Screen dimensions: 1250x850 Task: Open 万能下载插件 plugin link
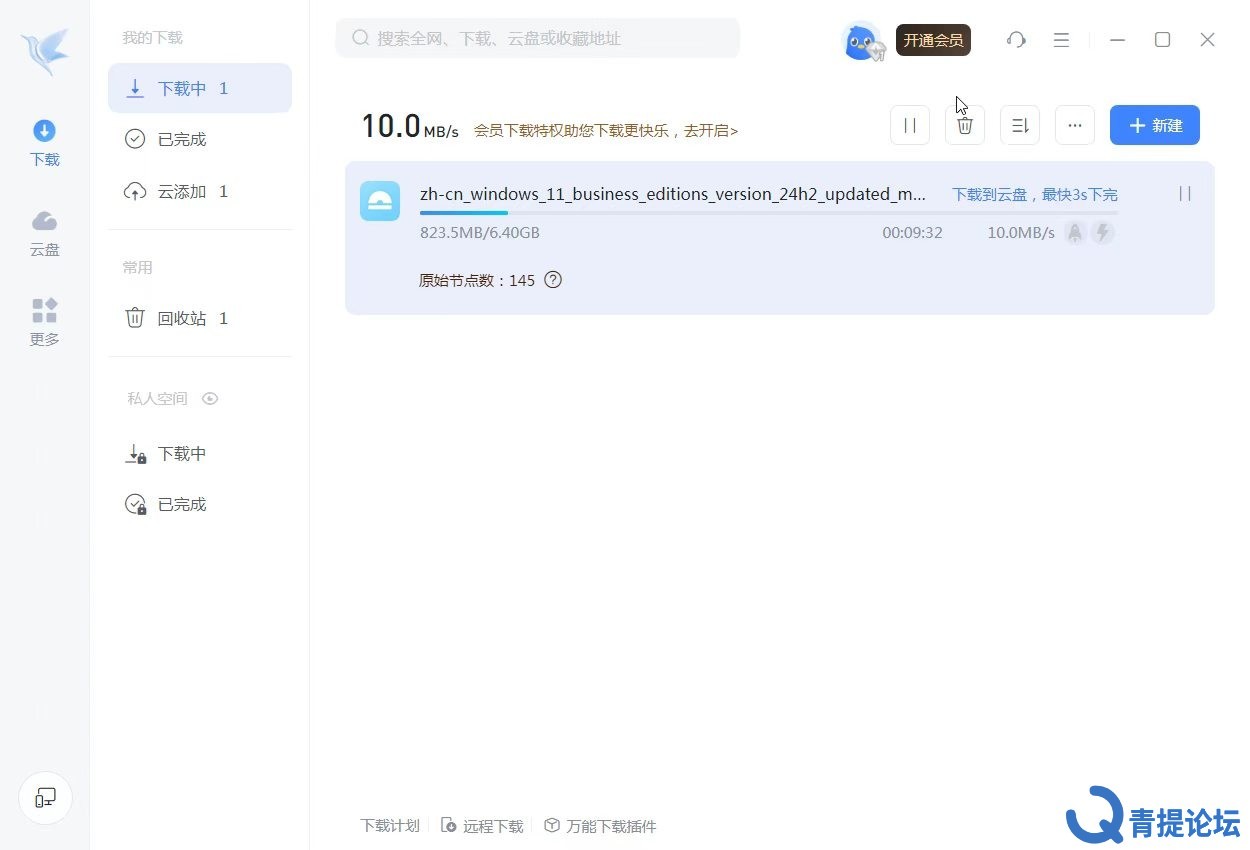pyautogui.click(x=600, y=826)
